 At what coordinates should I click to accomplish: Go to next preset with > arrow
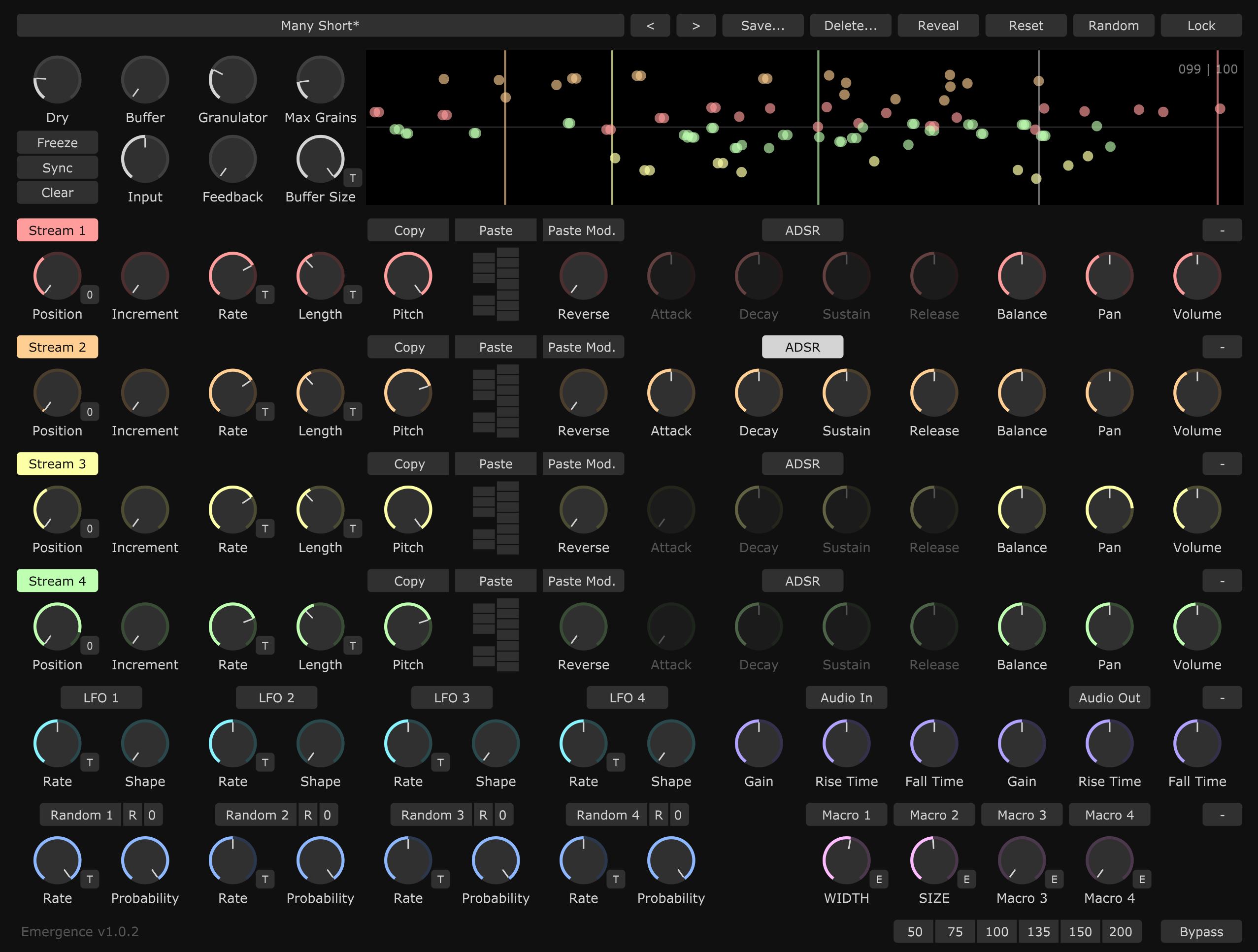(695, 26)
